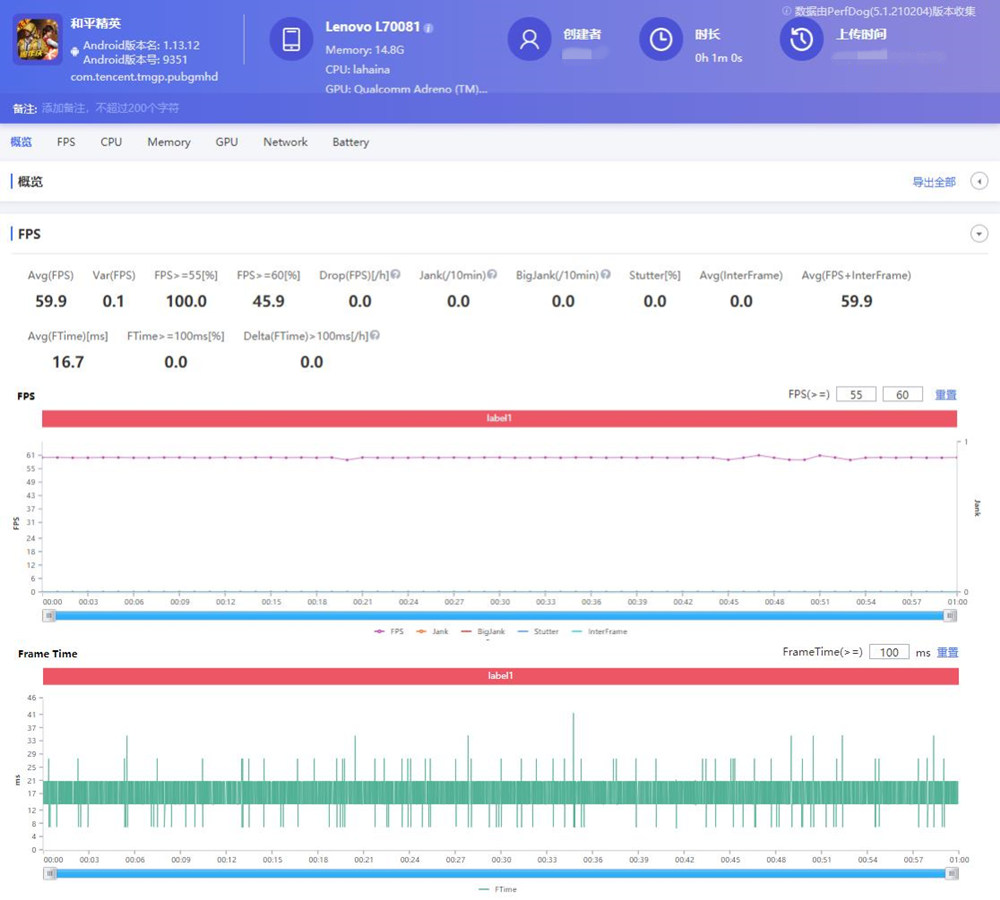Click right handle of Frame Time range slider

pos(952,873)
